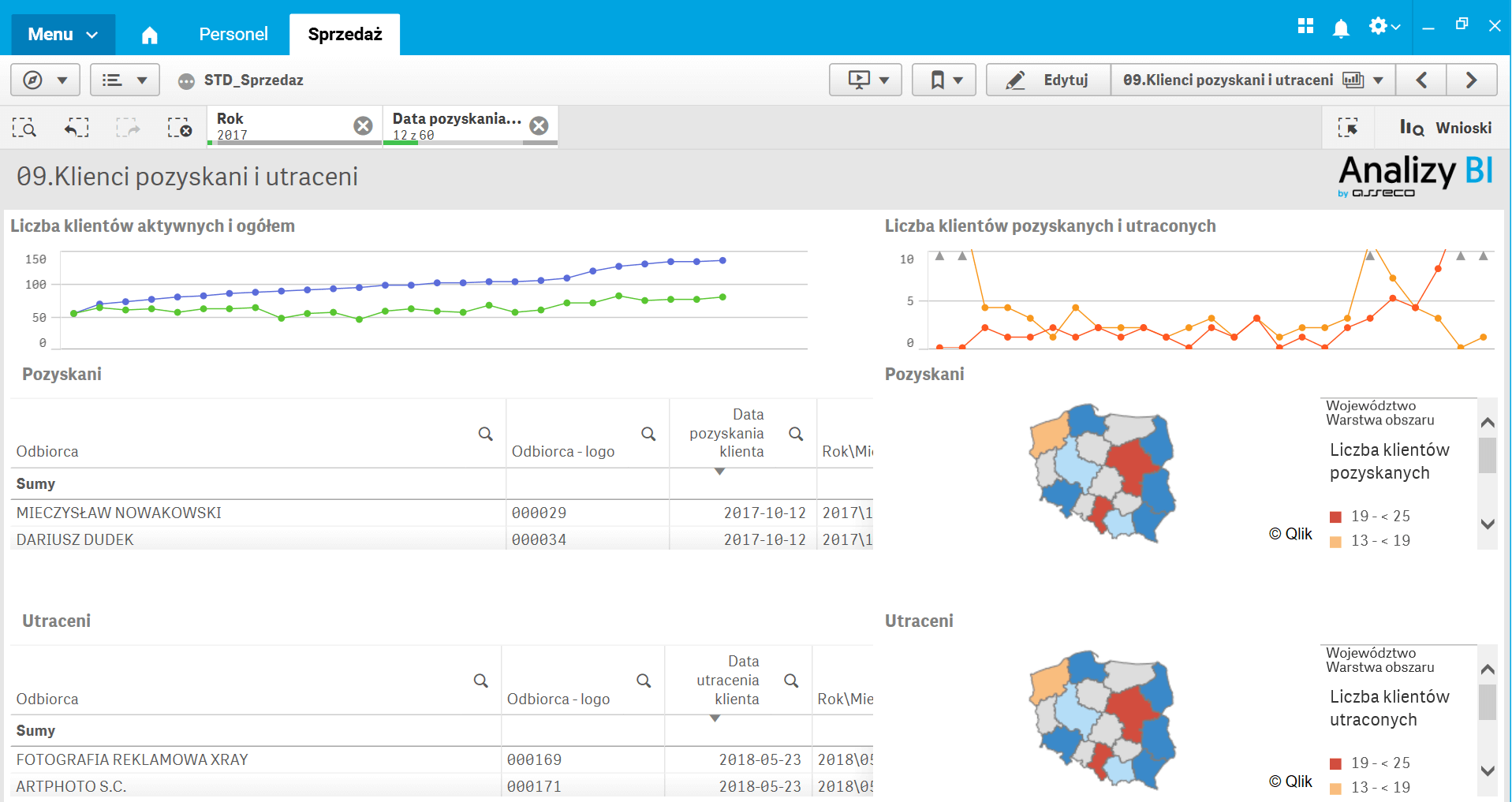Open the sheet selector 09.Klienci pozyskani i utraceni
The image size is (1512, 802).
1253,80
